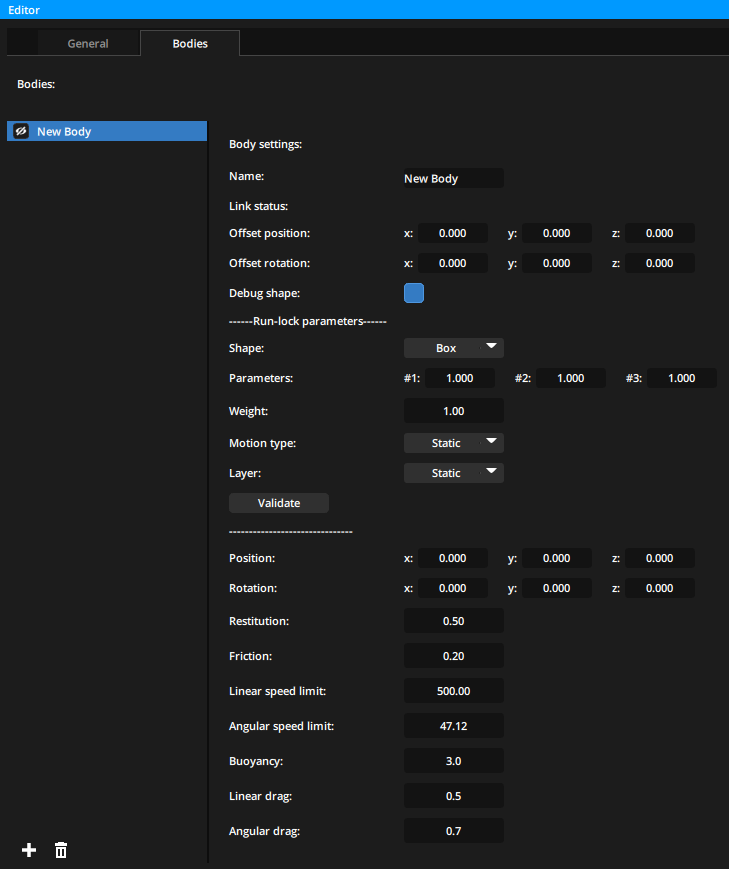
Task: Click the Restitution field showing 0.50
Action: [x=453, y=620]
